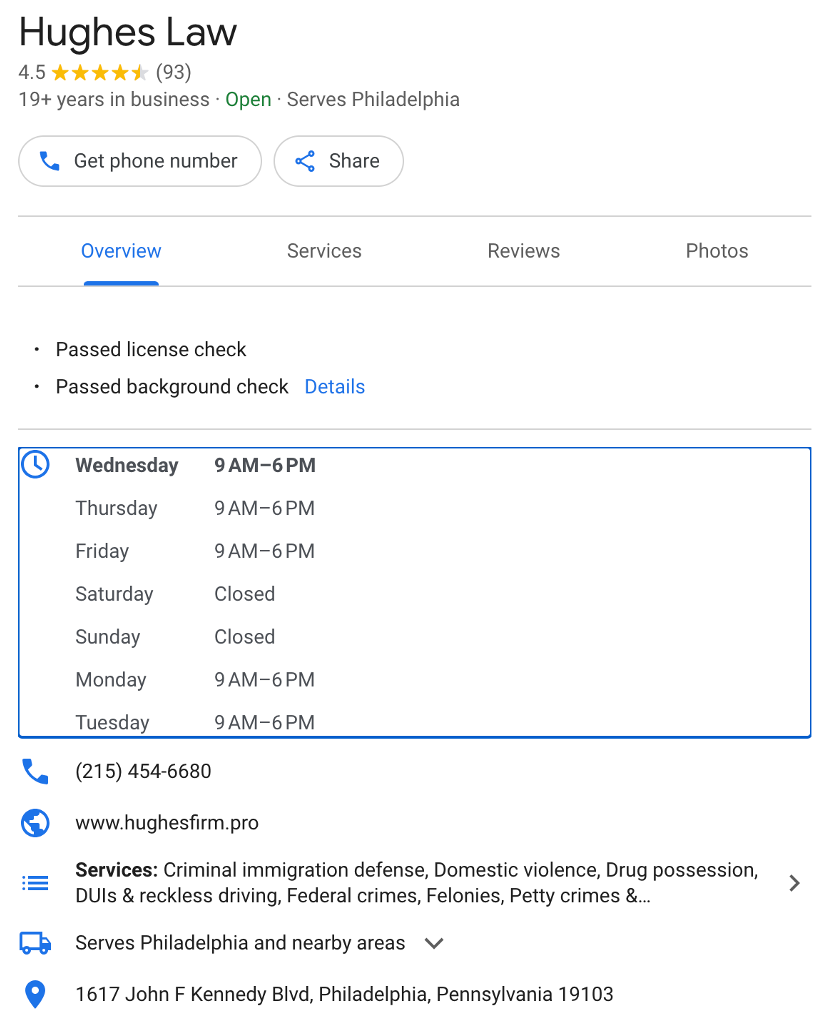Click Serves Philadelphia and nearby areas text
This screenshot has width=830, height=1026.
click(x=240, y=943)
